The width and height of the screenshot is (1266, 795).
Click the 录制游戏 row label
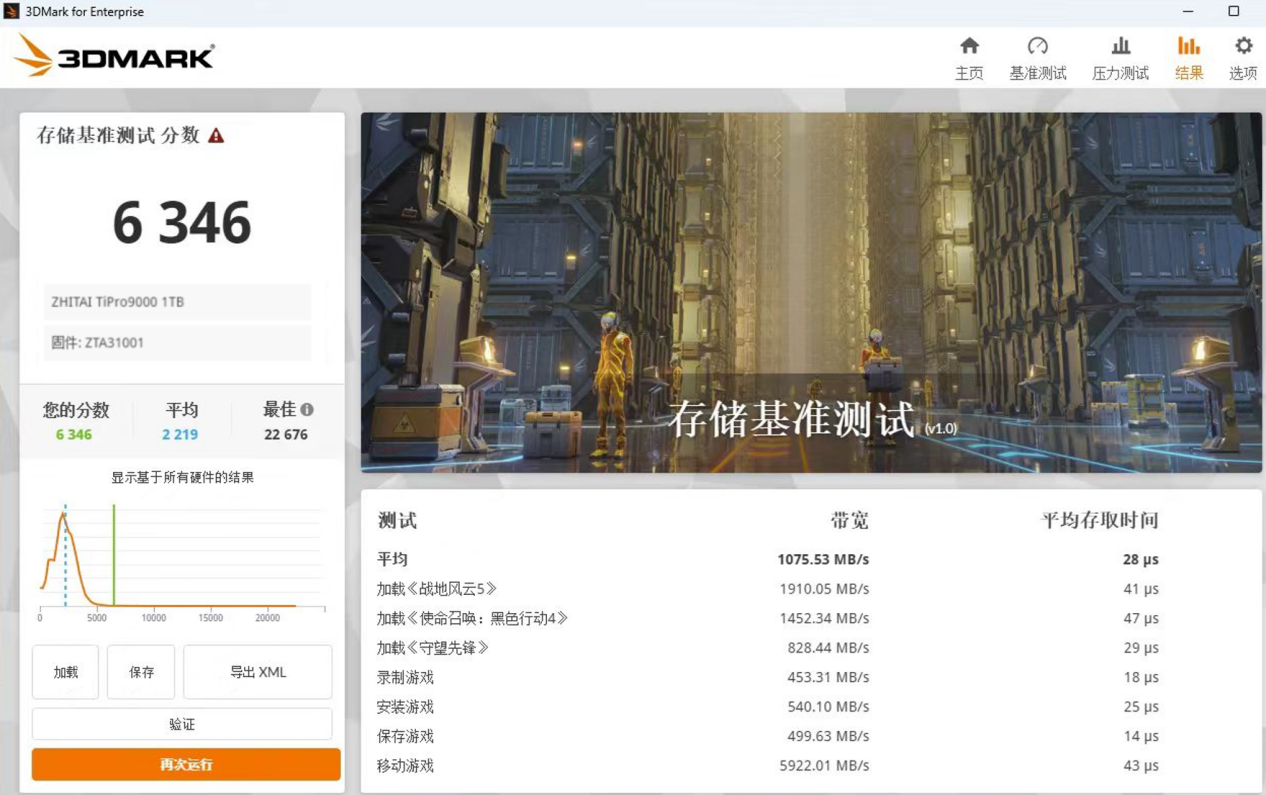click(x=405, y=677)
